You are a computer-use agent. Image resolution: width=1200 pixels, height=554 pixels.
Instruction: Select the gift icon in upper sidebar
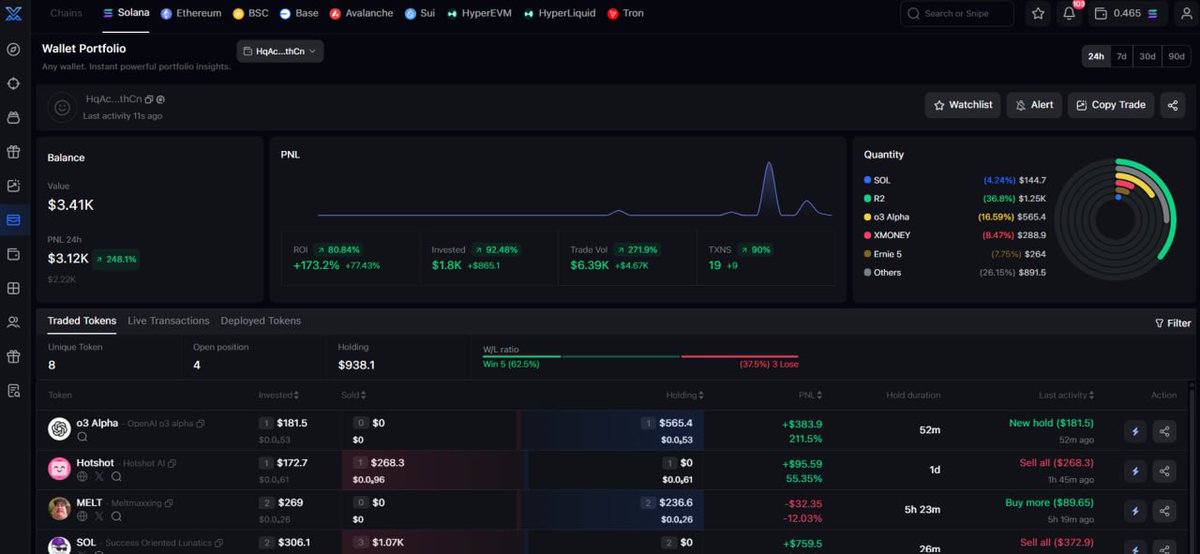tap(13, 152)
